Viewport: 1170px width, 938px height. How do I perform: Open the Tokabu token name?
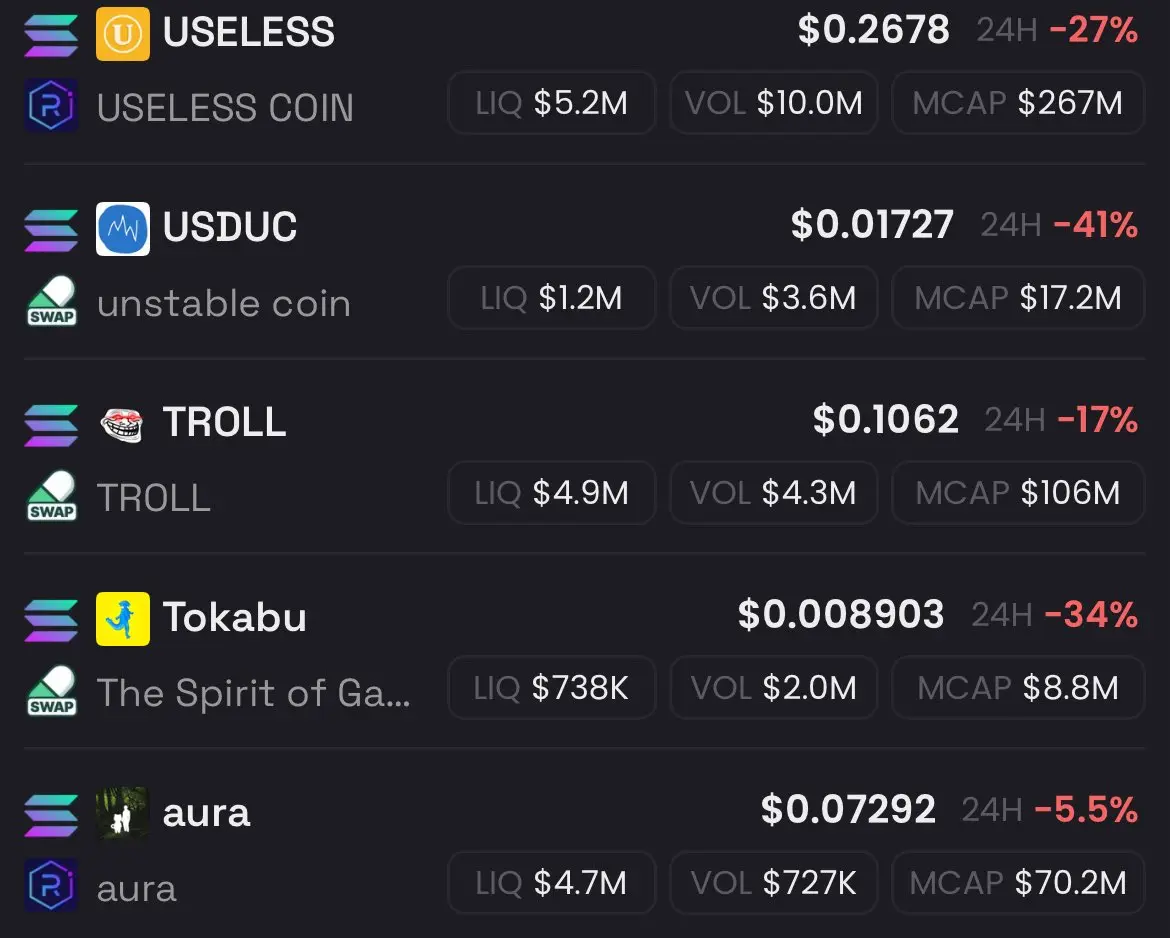click(234, 617)
